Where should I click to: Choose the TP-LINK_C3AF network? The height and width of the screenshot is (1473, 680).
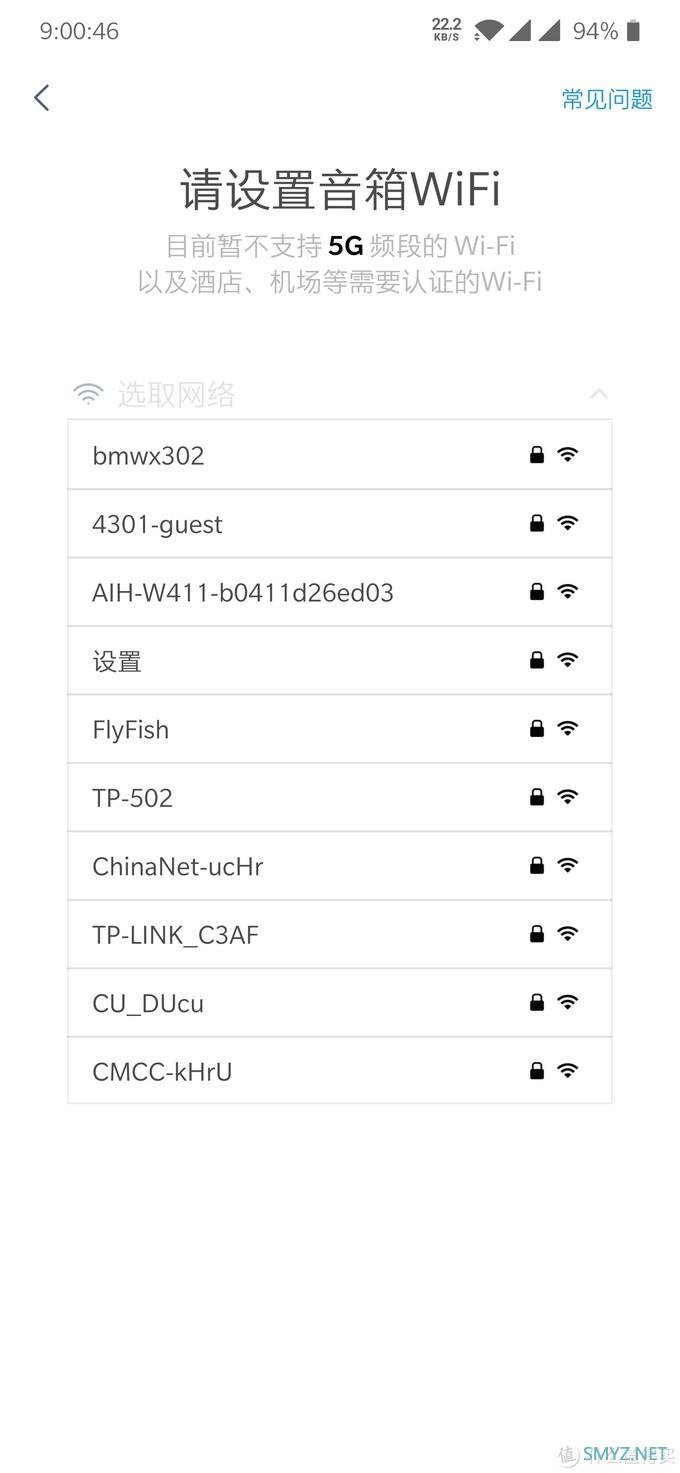coord(339,934)
